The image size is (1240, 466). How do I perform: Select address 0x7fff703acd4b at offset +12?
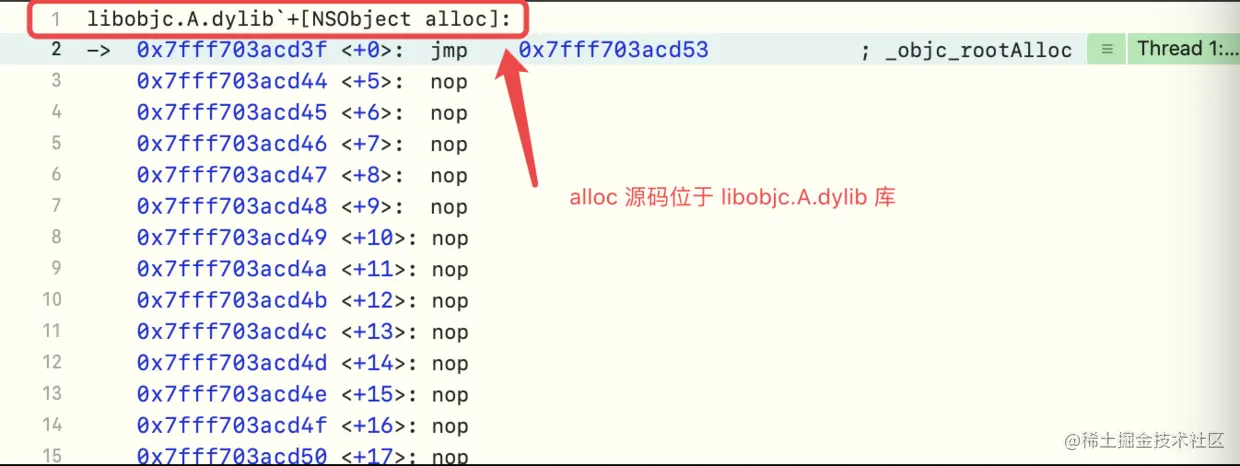click(232, 300)
